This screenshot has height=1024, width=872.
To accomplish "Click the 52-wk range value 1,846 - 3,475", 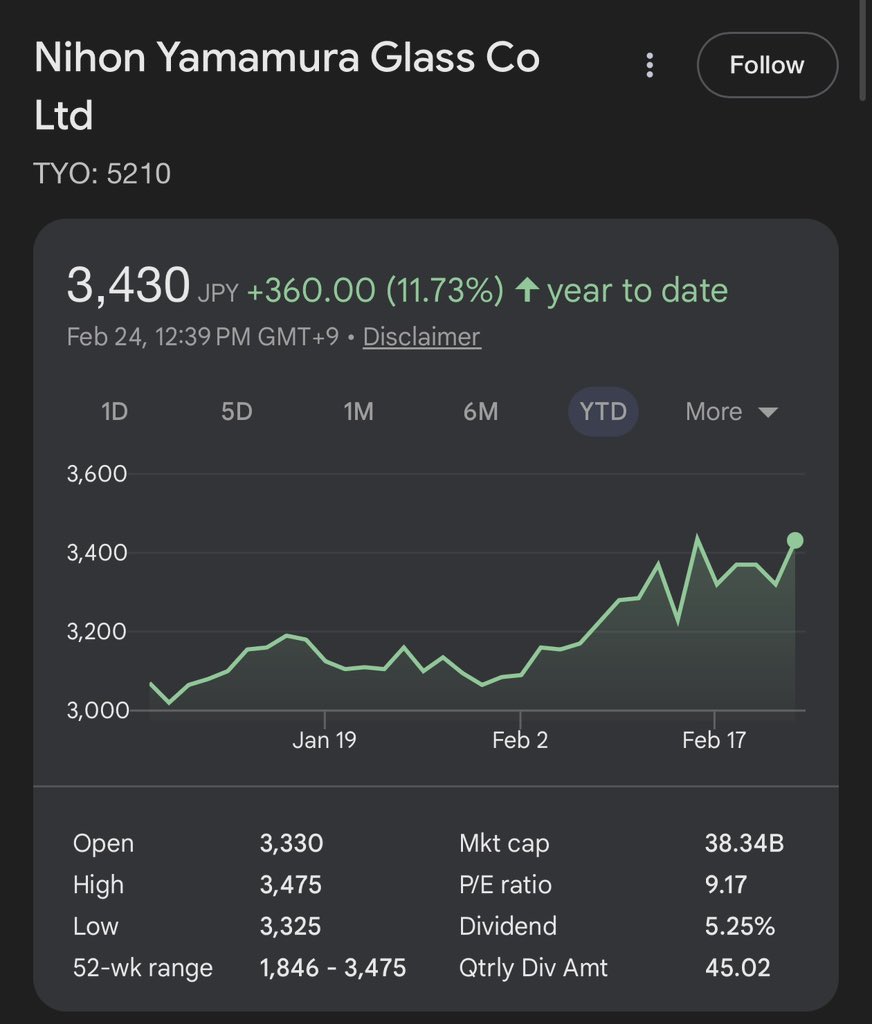I will tap(333, 968).
